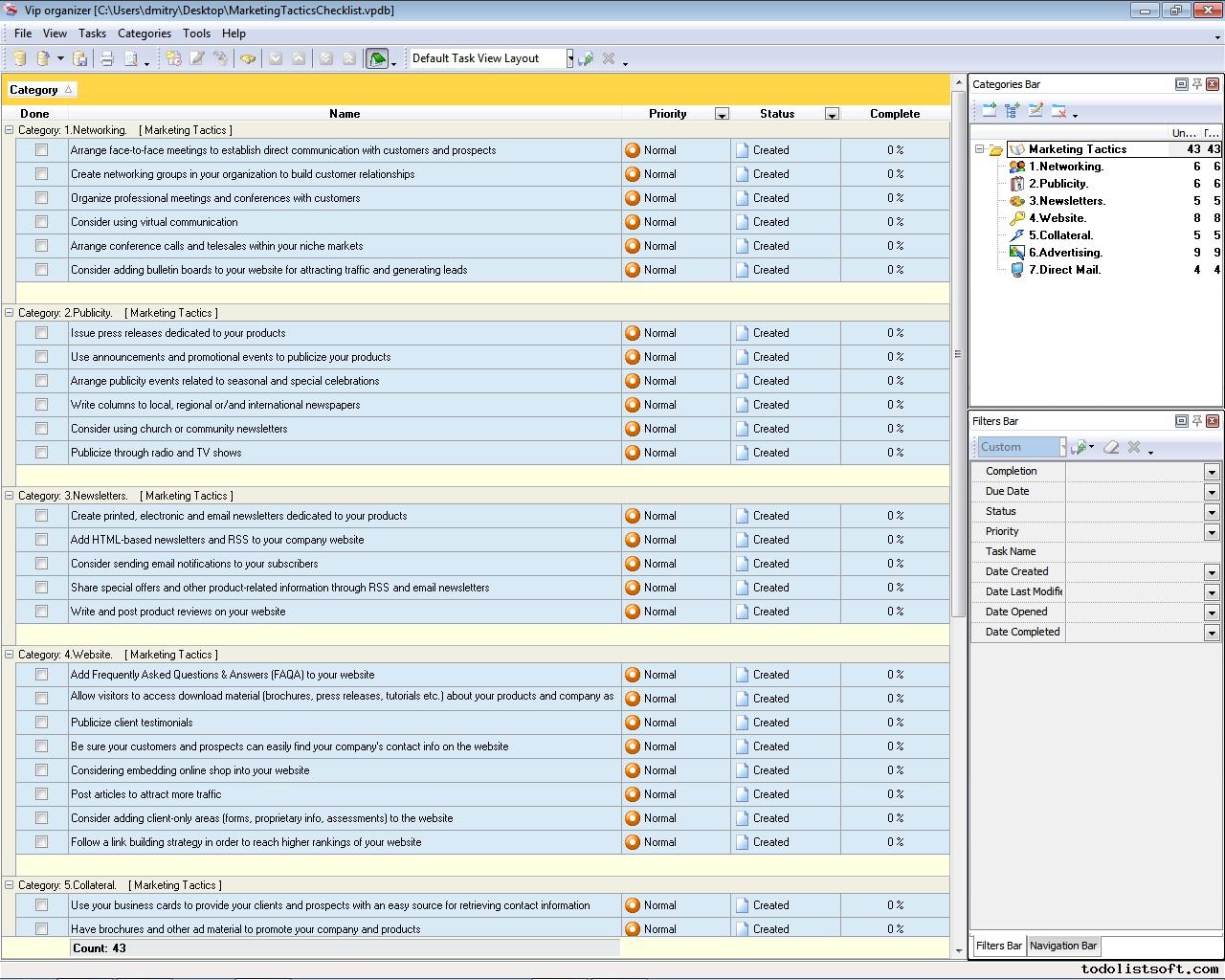Viewport: 1225px width, 980px height.
Task: Mark 'Publicize client testimonials' as done
Action: (x=41, y=723)
